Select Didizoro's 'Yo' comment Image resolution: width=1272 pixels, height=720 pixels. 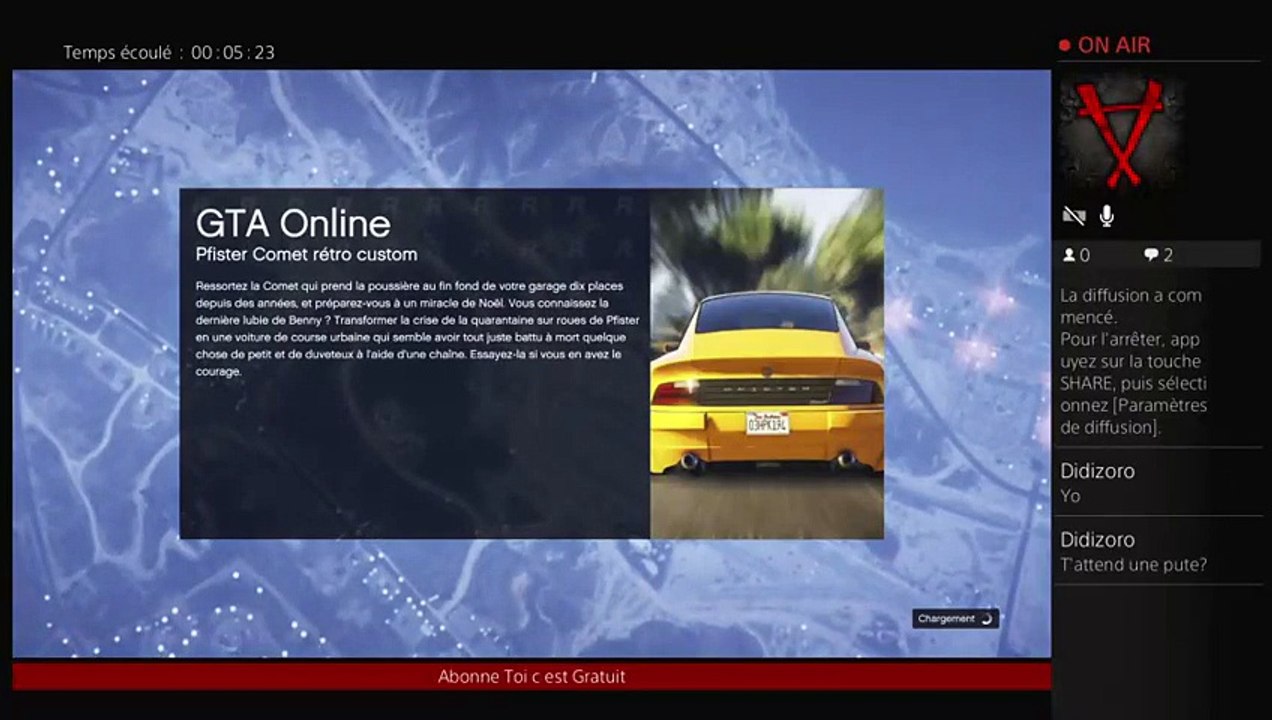point(1158,482)
